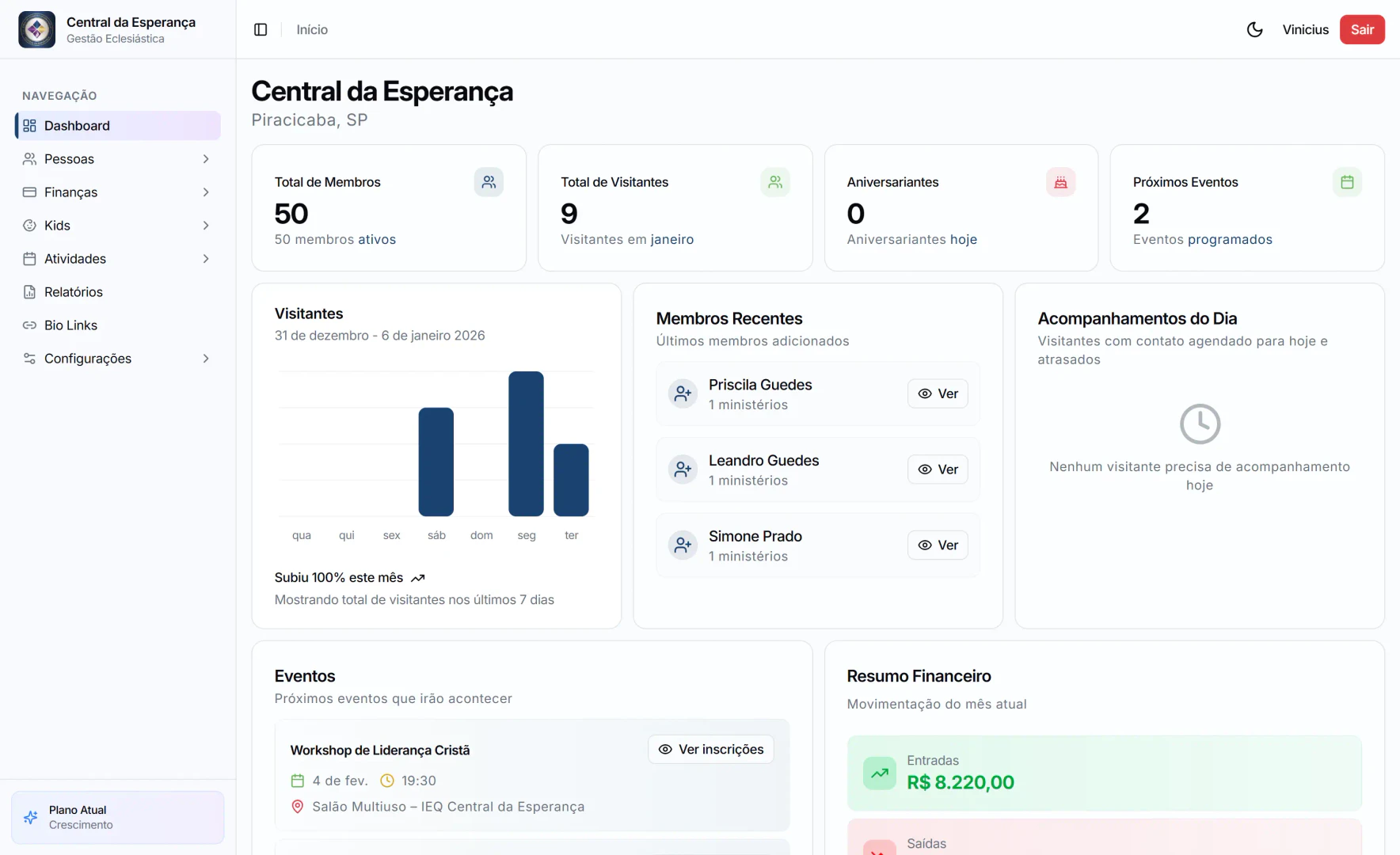Click the members icon on Total de Membros card
Viewport: 1400px width, 855px height.
489,181
